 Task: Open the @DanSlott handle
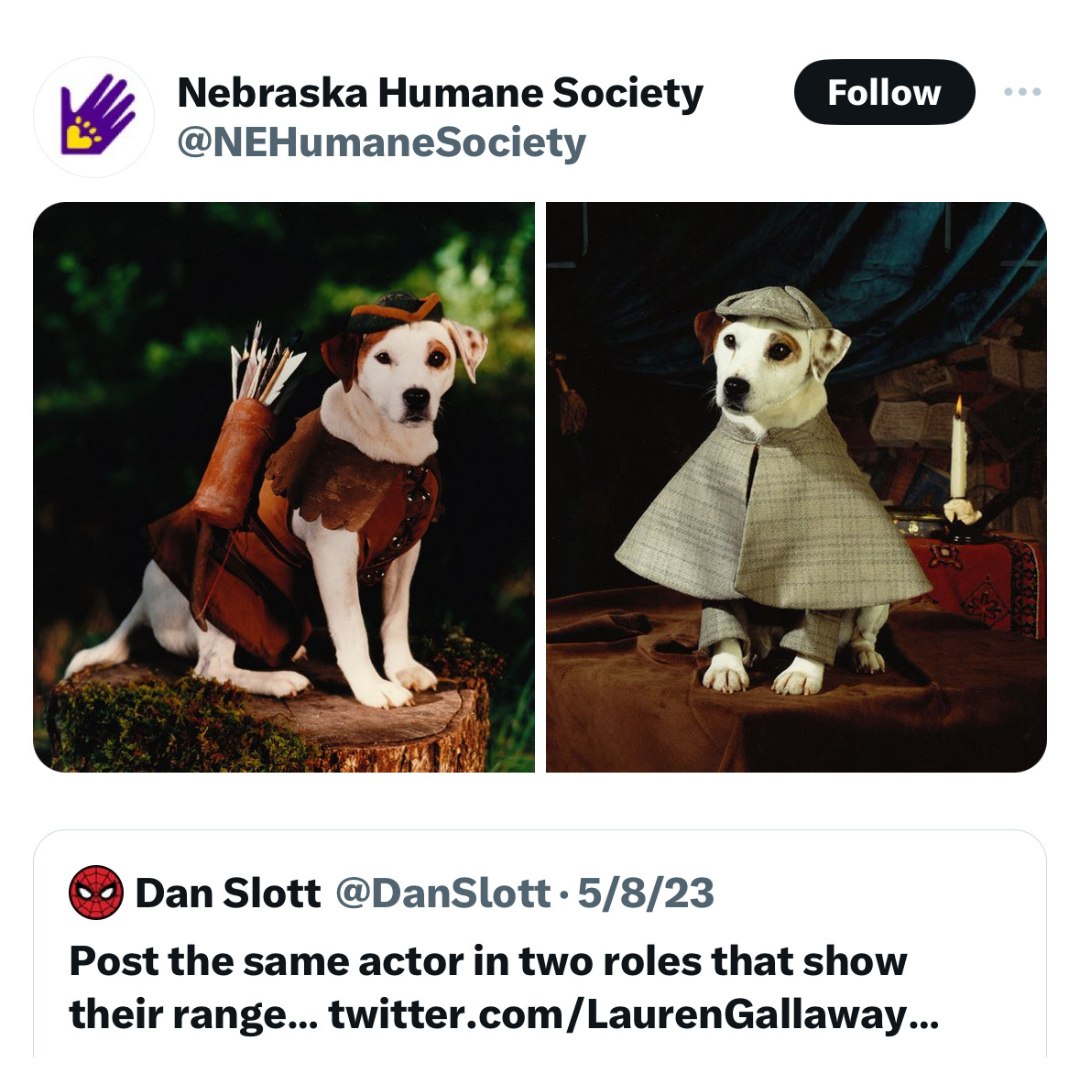pyautogui.click(x=443, y=893)
